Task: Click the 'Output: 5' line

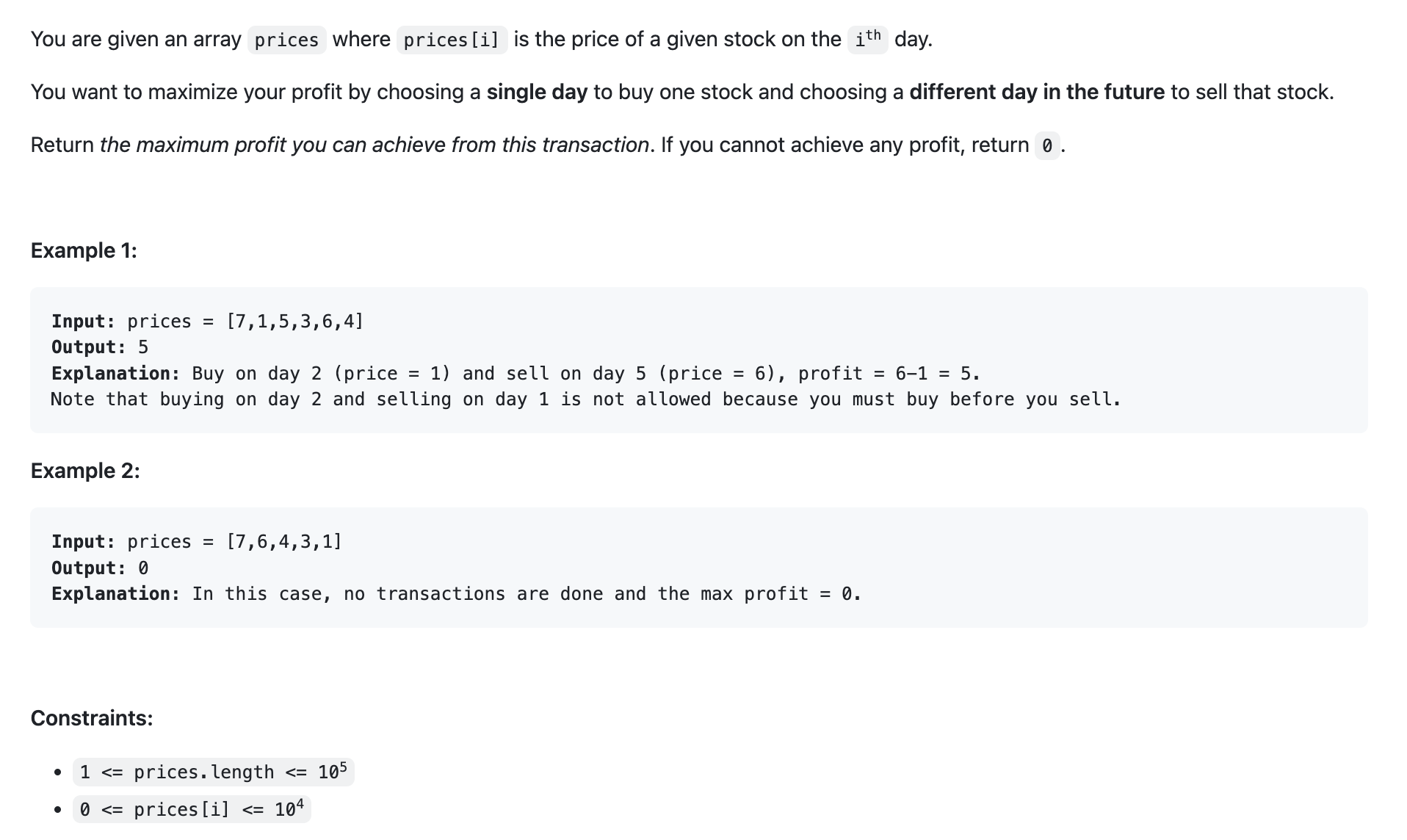Action: (x=100, y=347)
